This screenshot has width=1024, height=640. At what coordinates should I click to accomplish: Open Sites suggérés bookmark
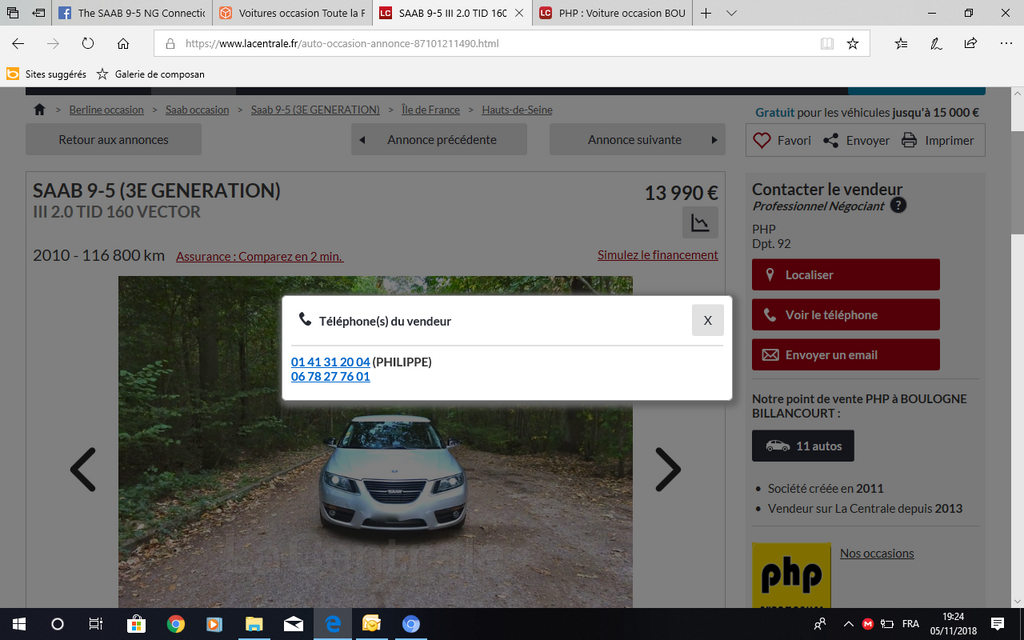click(x=46, y=74)
